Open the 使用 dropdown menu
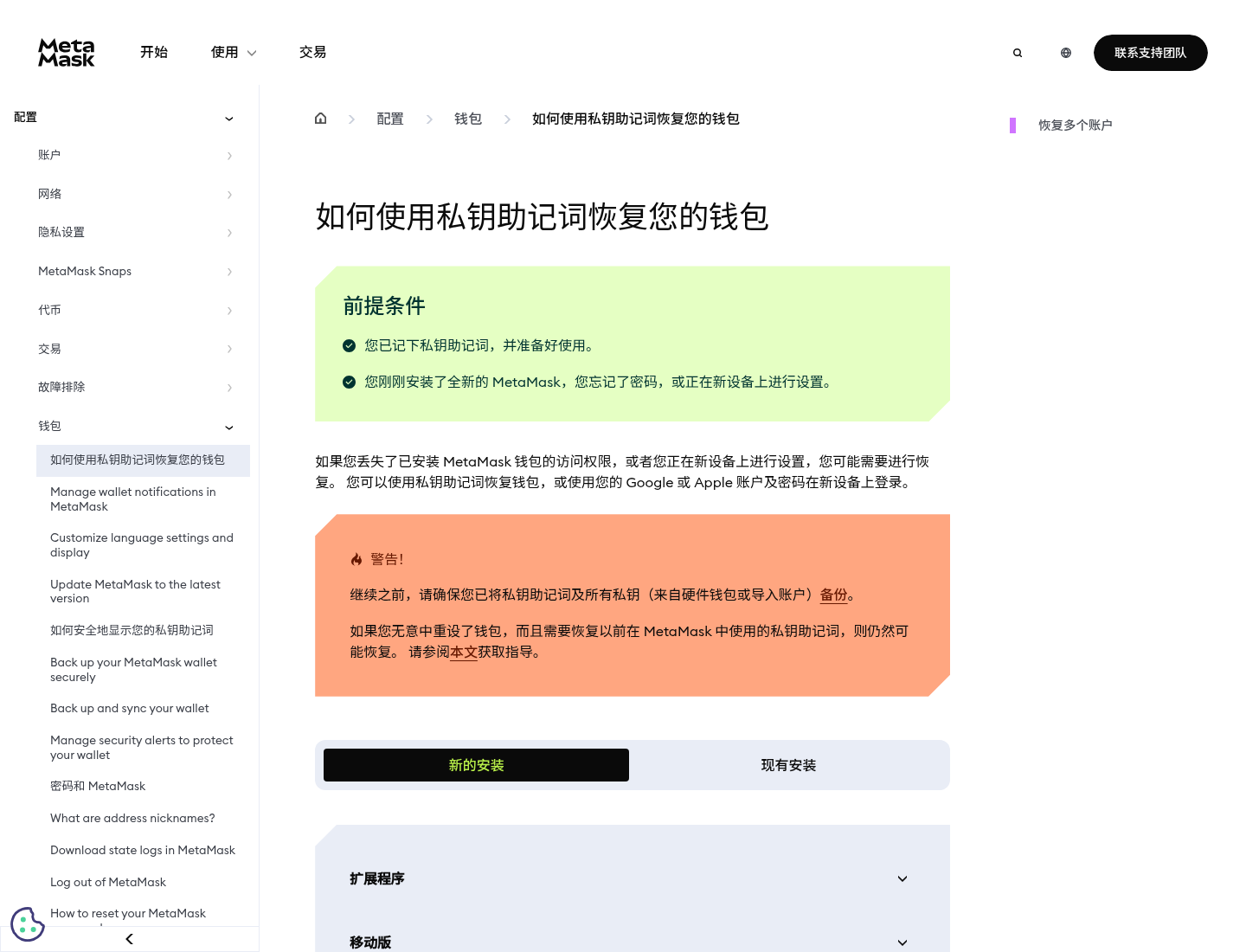Screen dimensions: 1246x952 234,53
